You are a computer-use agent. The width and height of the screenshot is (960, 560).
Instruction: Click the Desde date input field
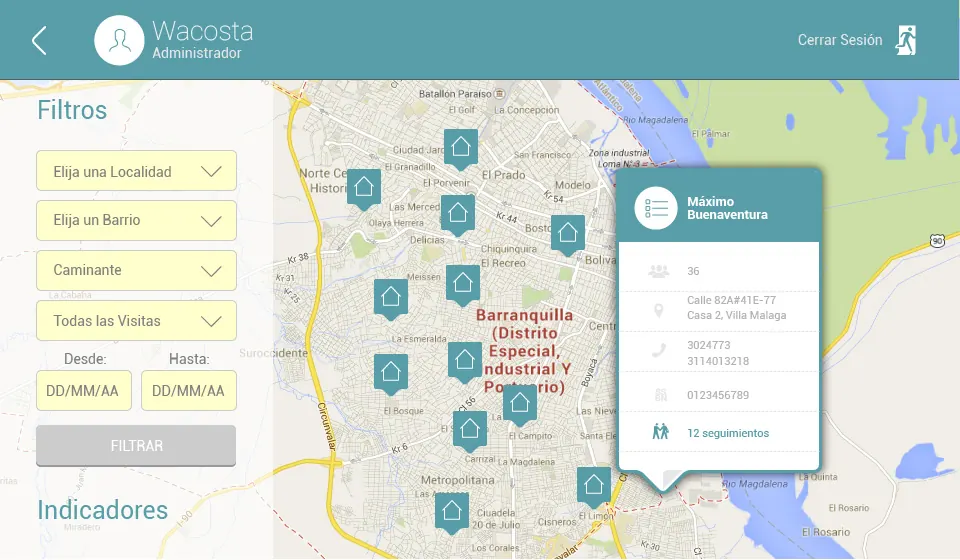pos(84,390)
